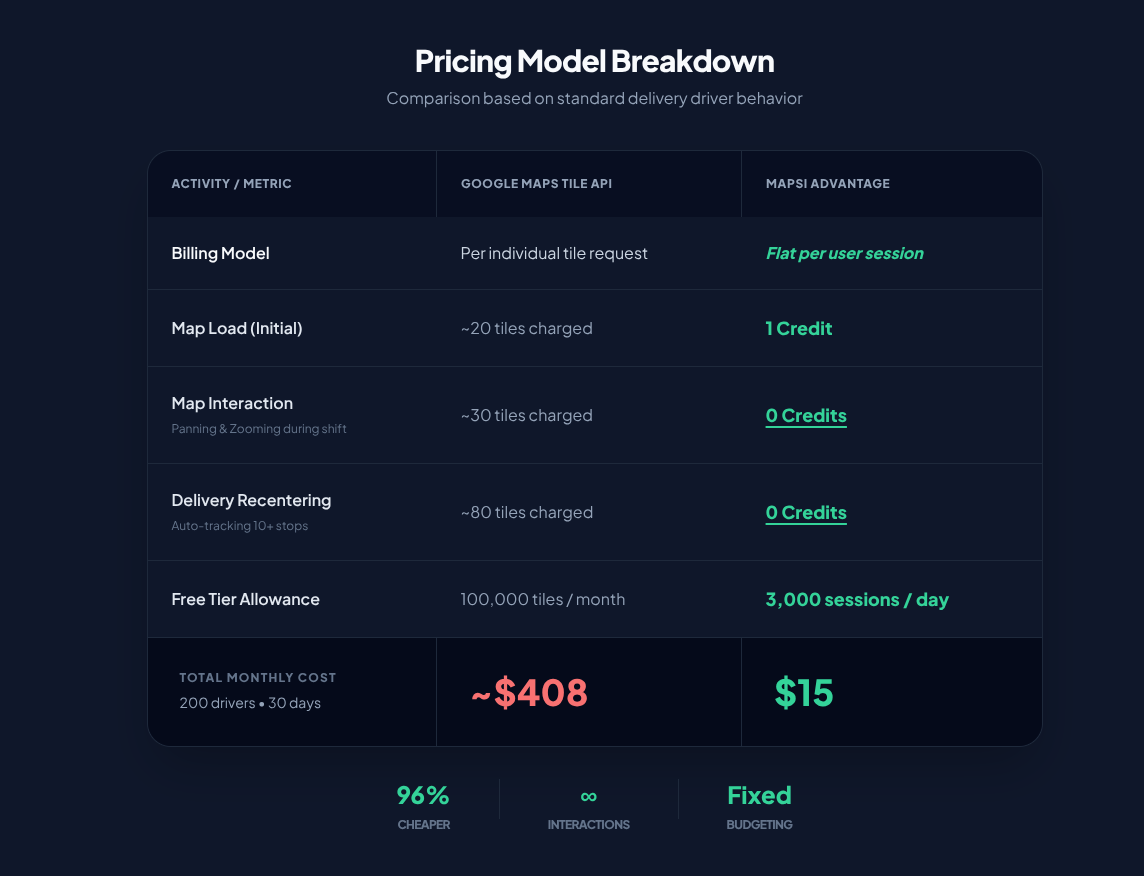Select the Total Monthly Cost label
The width and height of the screenshot is (1144, 876).
pos(257,678)
